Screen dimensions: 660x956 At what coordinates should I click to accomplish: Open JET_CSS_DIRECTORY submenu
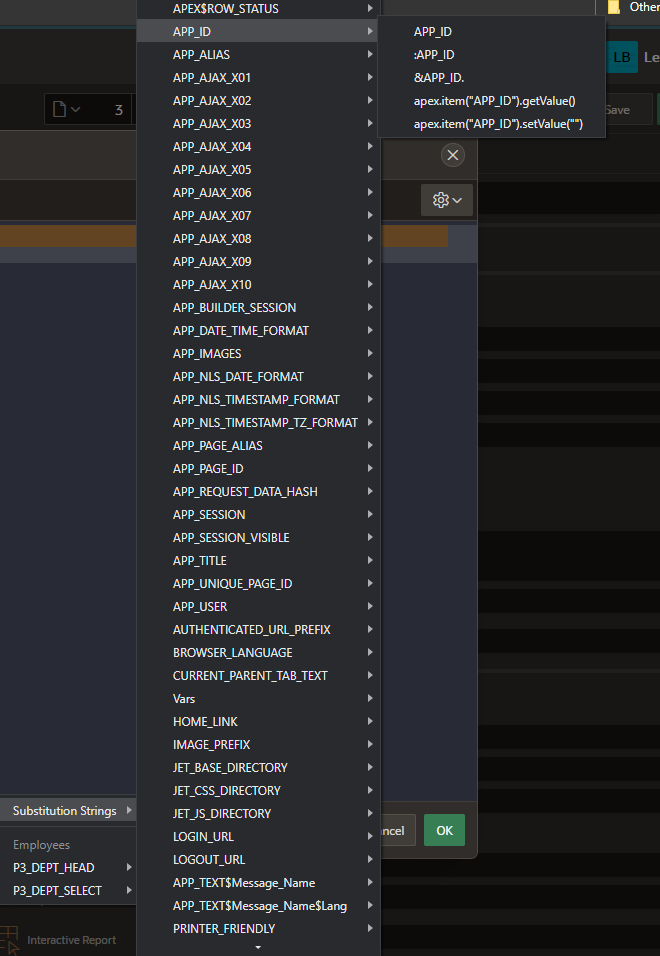258,791
